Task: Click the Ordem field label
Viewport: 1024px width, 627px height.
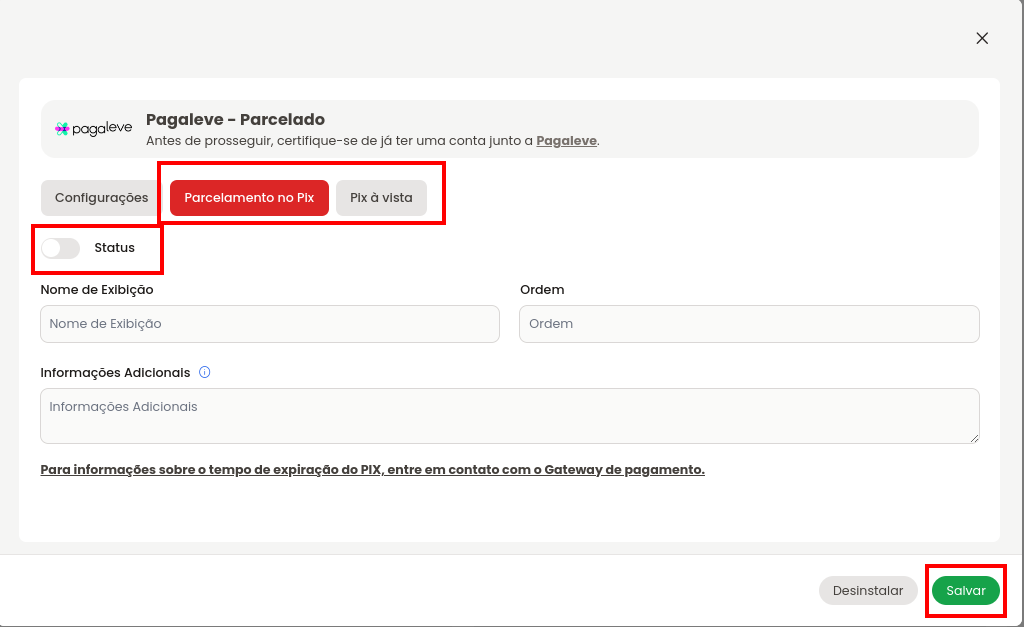Action: (x=542, y=289)
